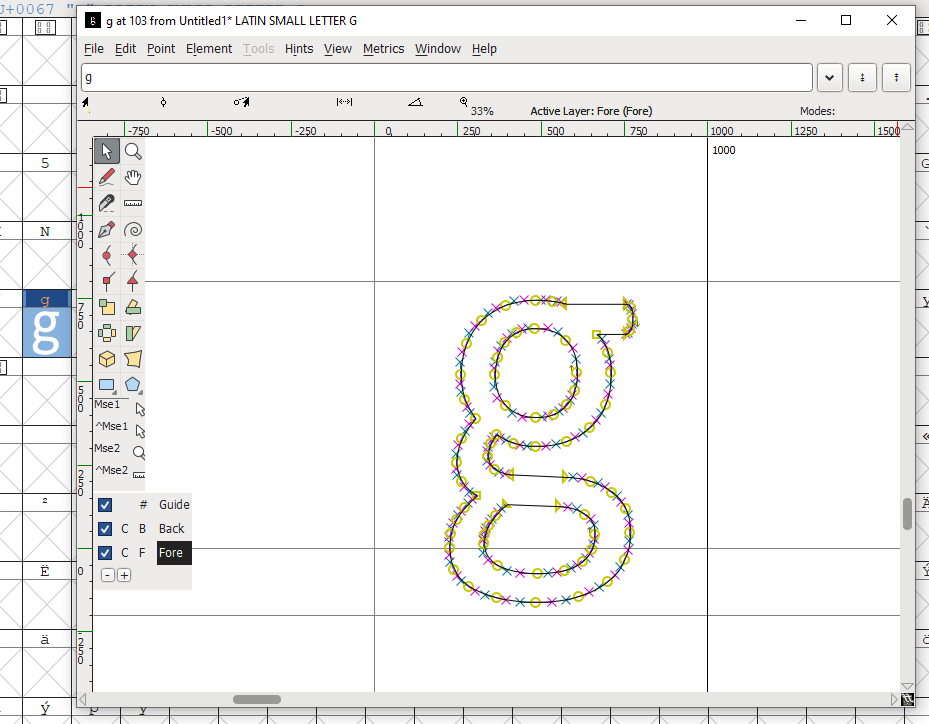
Task: Select the HV curve point tool
Action: tap(133, 255)
